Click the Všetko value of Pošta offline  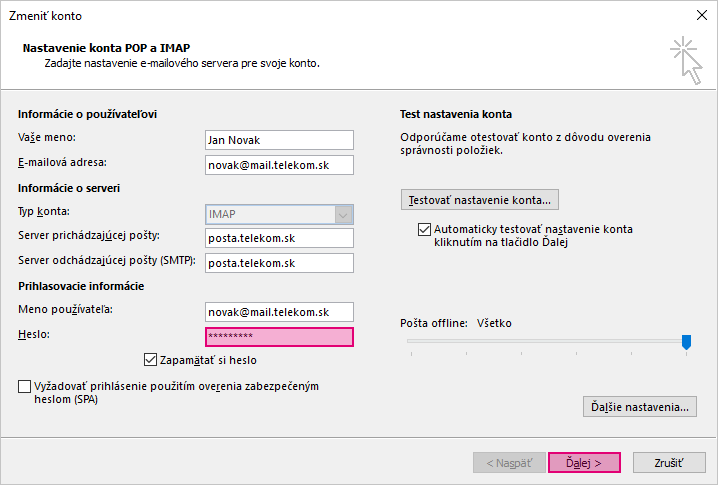tap(494, 323)
